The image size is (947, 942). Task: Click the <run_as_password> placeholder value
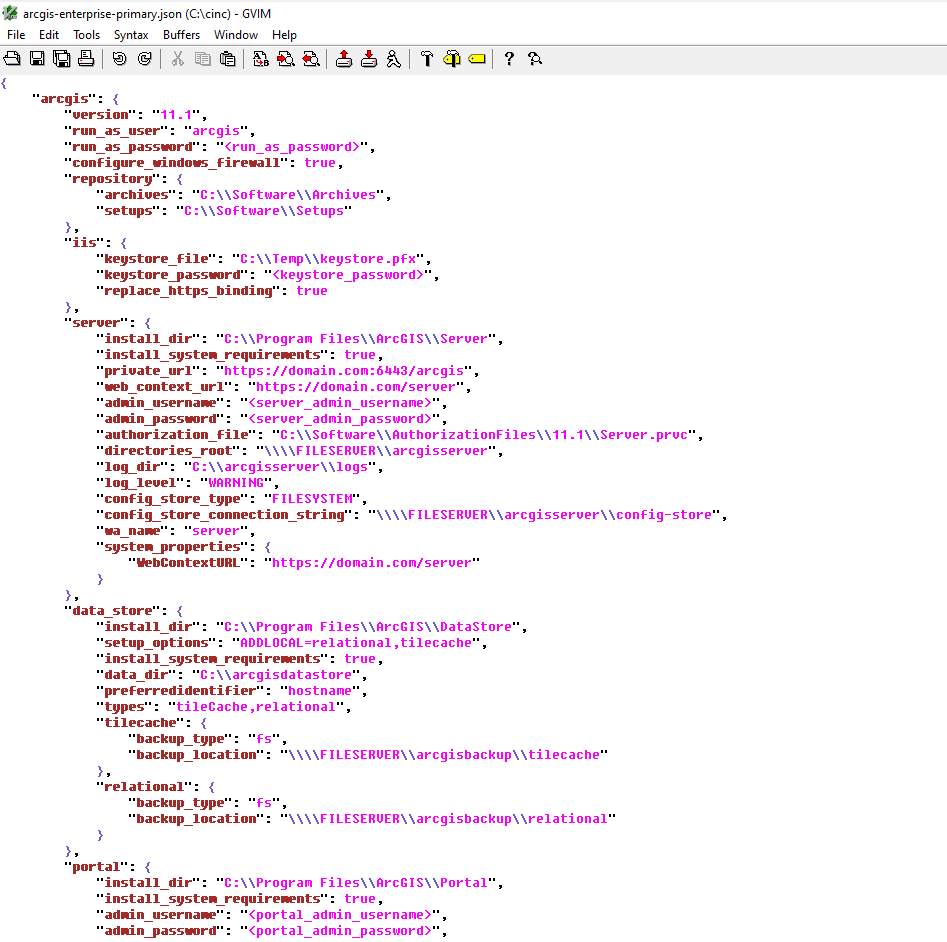(x=292, y=147)
